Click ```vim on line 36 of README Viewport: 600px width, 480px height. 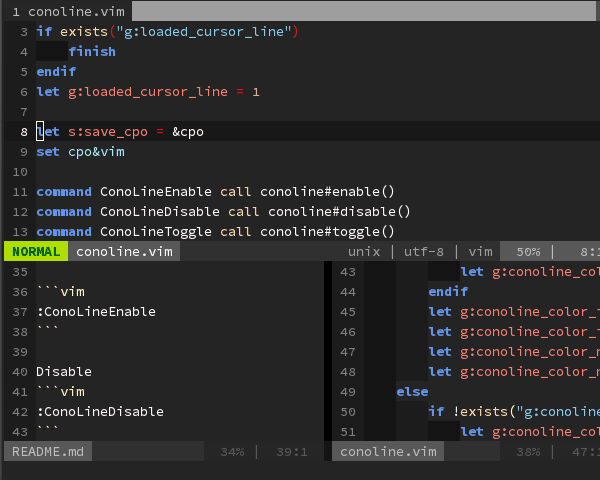(x=60, y=292)
